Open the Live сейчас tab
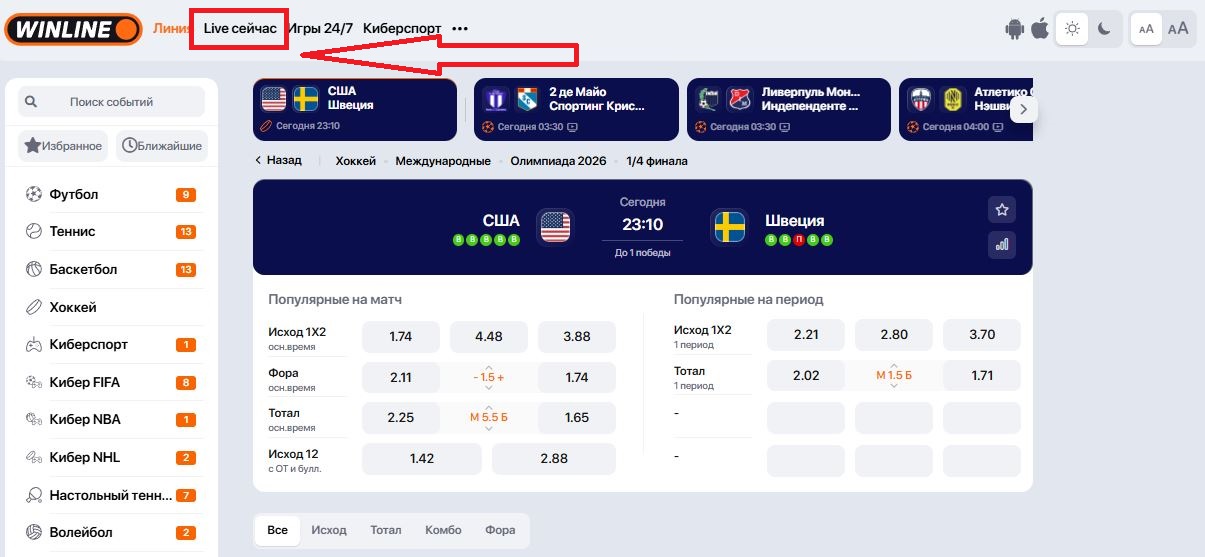This screenshot has height=557, width=1205. pos(240,29)
